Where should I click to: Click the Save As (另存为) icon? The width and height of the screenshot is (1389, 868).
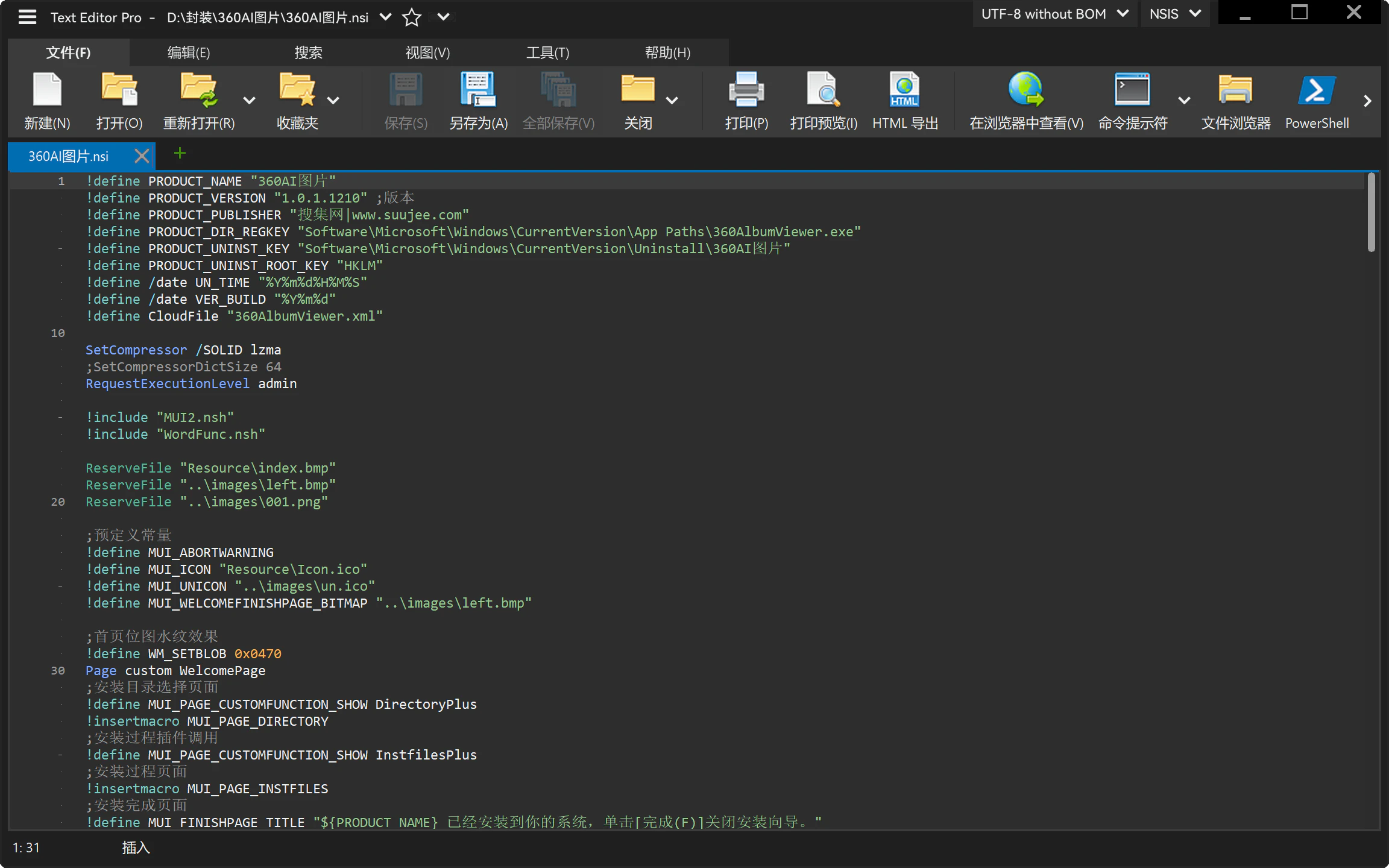click(x=478, y=90)
